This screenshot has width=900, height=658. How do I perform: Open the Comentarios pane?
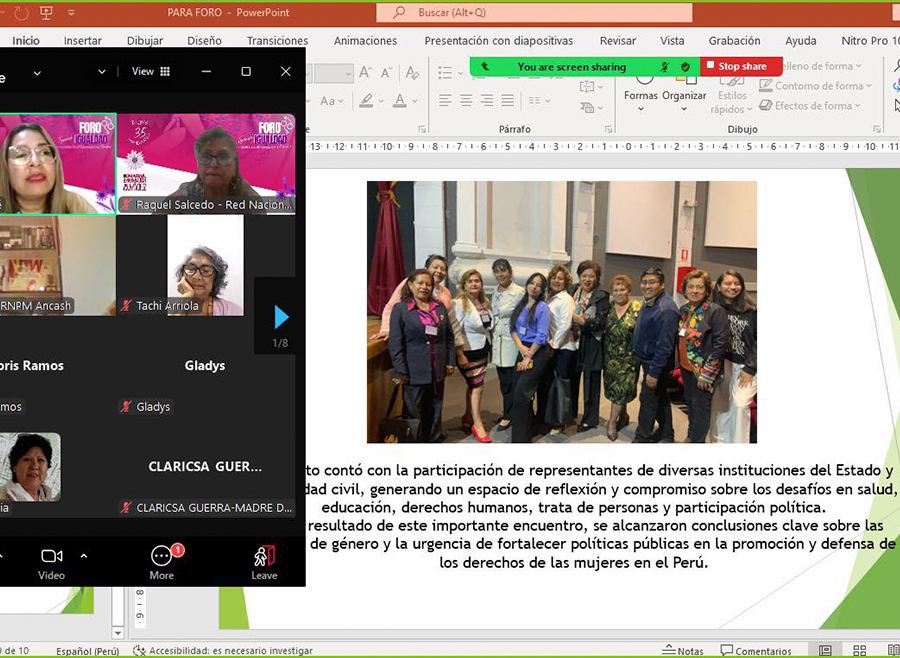pyautogui.click(x=756, y=651)
